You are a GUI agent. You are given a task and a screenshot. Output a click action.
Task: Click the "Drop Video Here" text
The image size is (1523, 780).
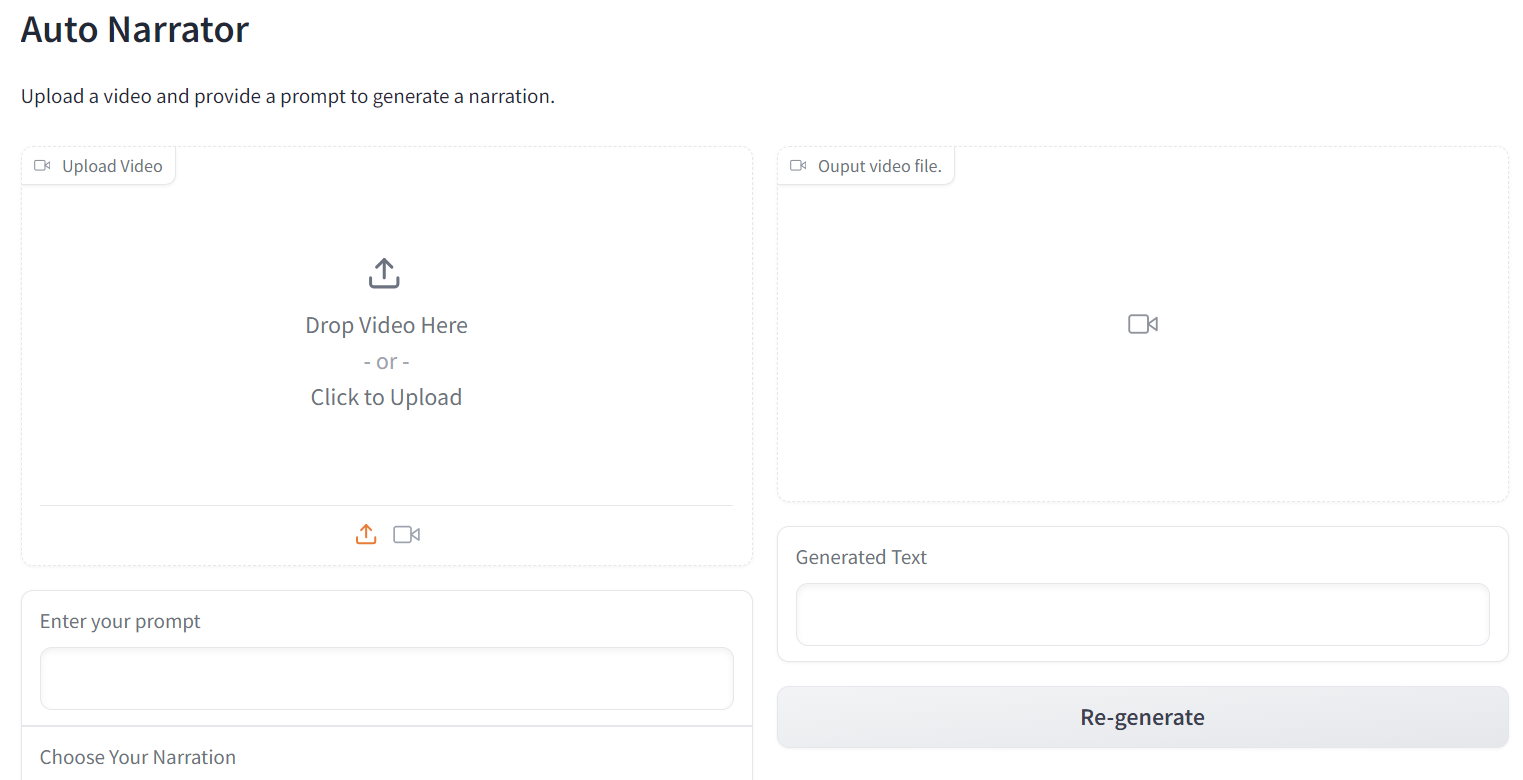coord(386,325)
